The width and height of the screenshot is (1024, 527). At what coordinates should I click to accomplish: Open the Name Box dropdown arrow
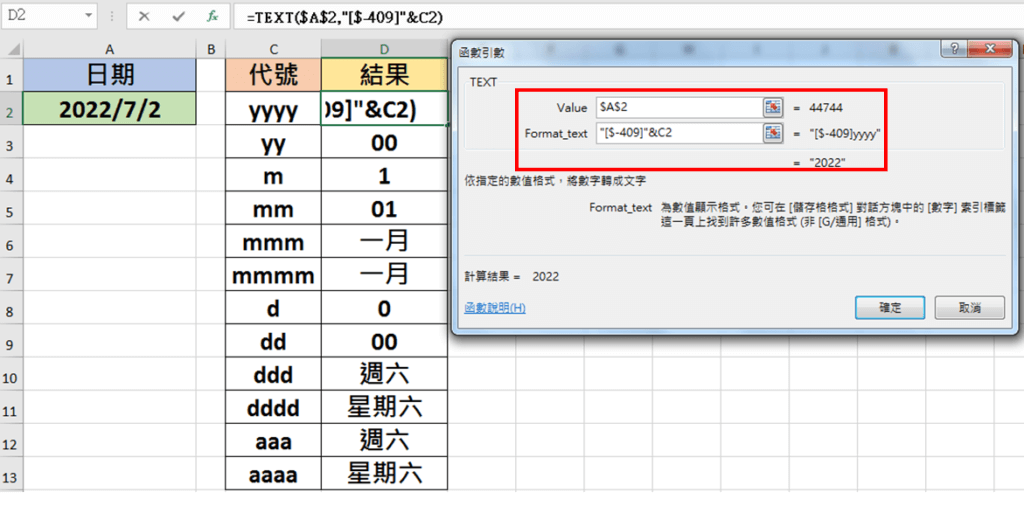pyautogui.click(x=89, y=17)
